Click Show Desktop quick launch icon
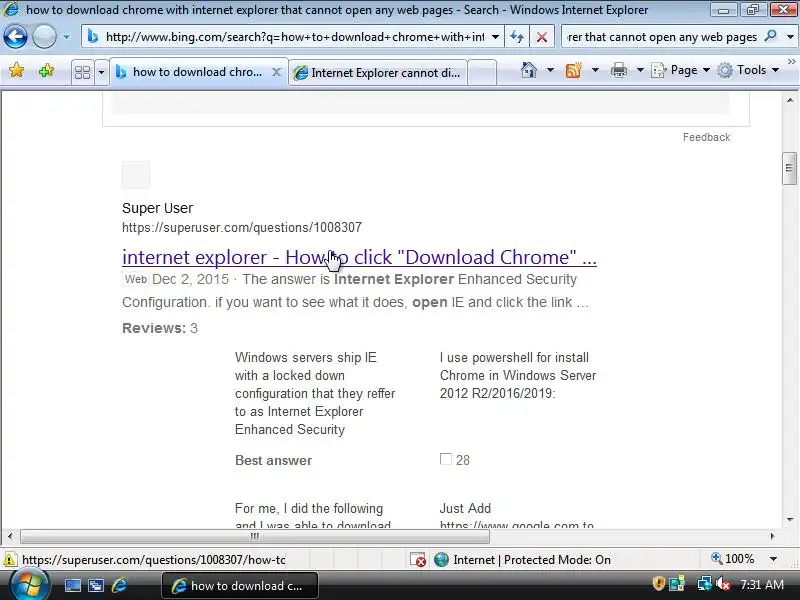The width and height of the screenshot is (800, 600). [72, 585]
